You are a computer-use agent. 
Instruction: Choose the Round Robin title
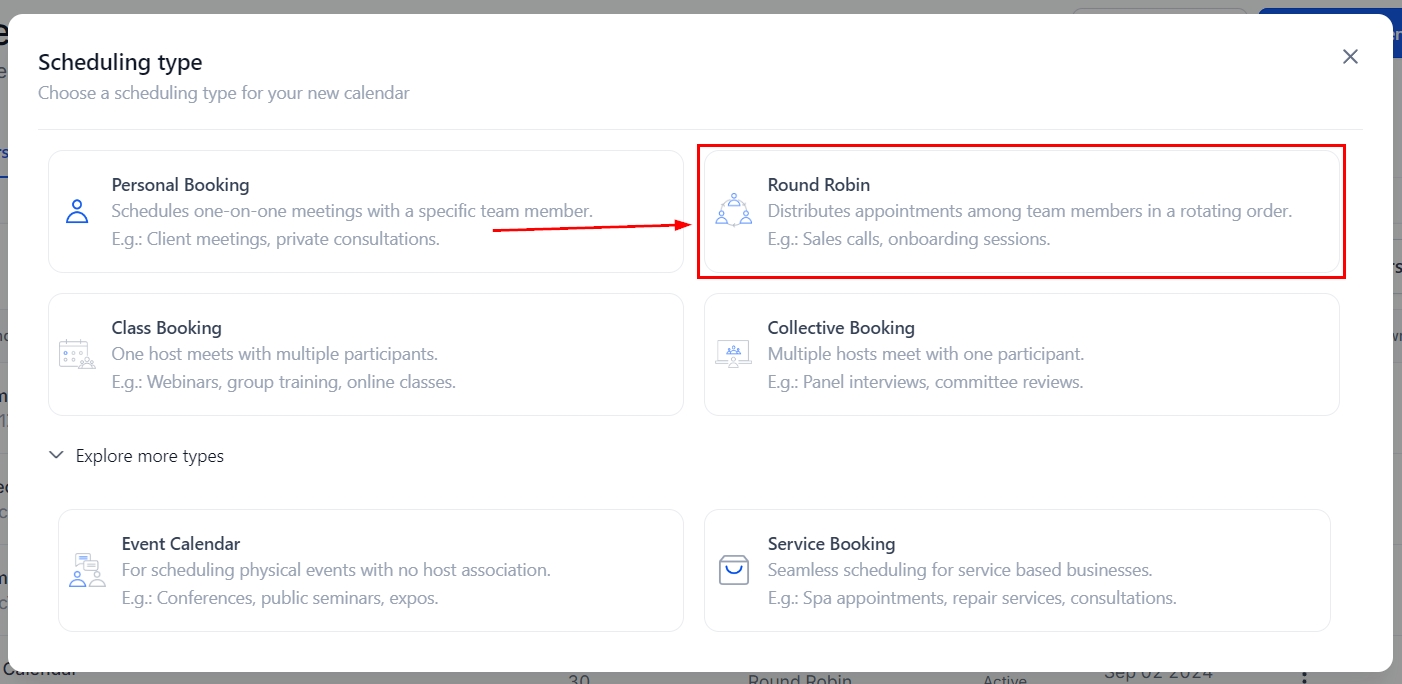[818, 185]
